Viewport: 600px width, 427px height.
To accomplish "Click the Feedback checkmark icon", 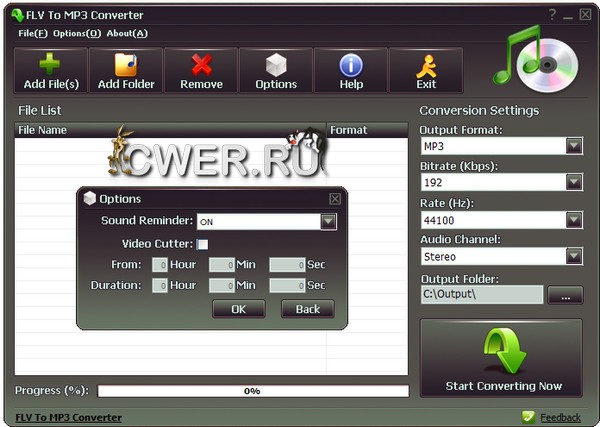I will click(x=528, y=417).
